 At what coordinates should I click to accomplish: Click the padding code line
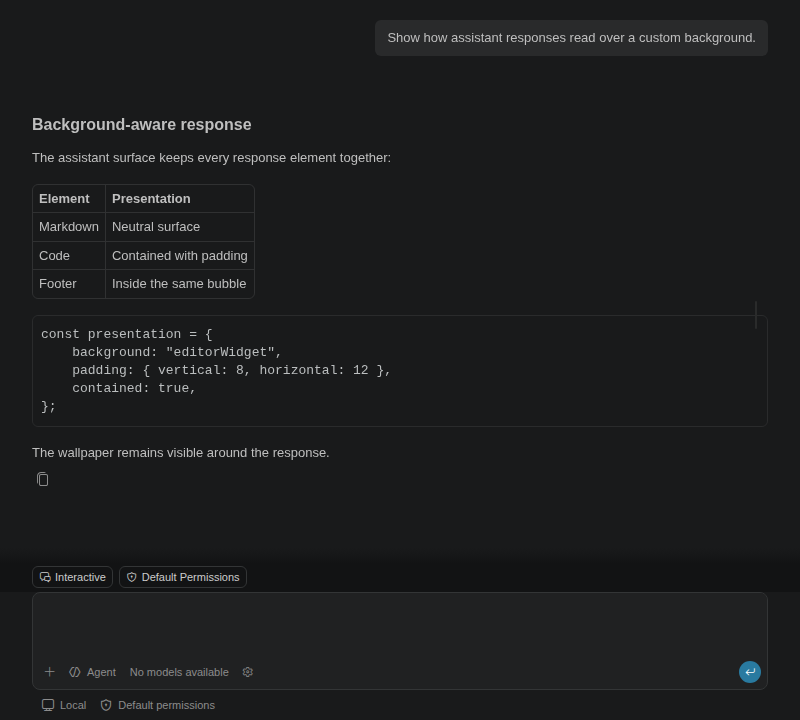[x=231, y=370]
